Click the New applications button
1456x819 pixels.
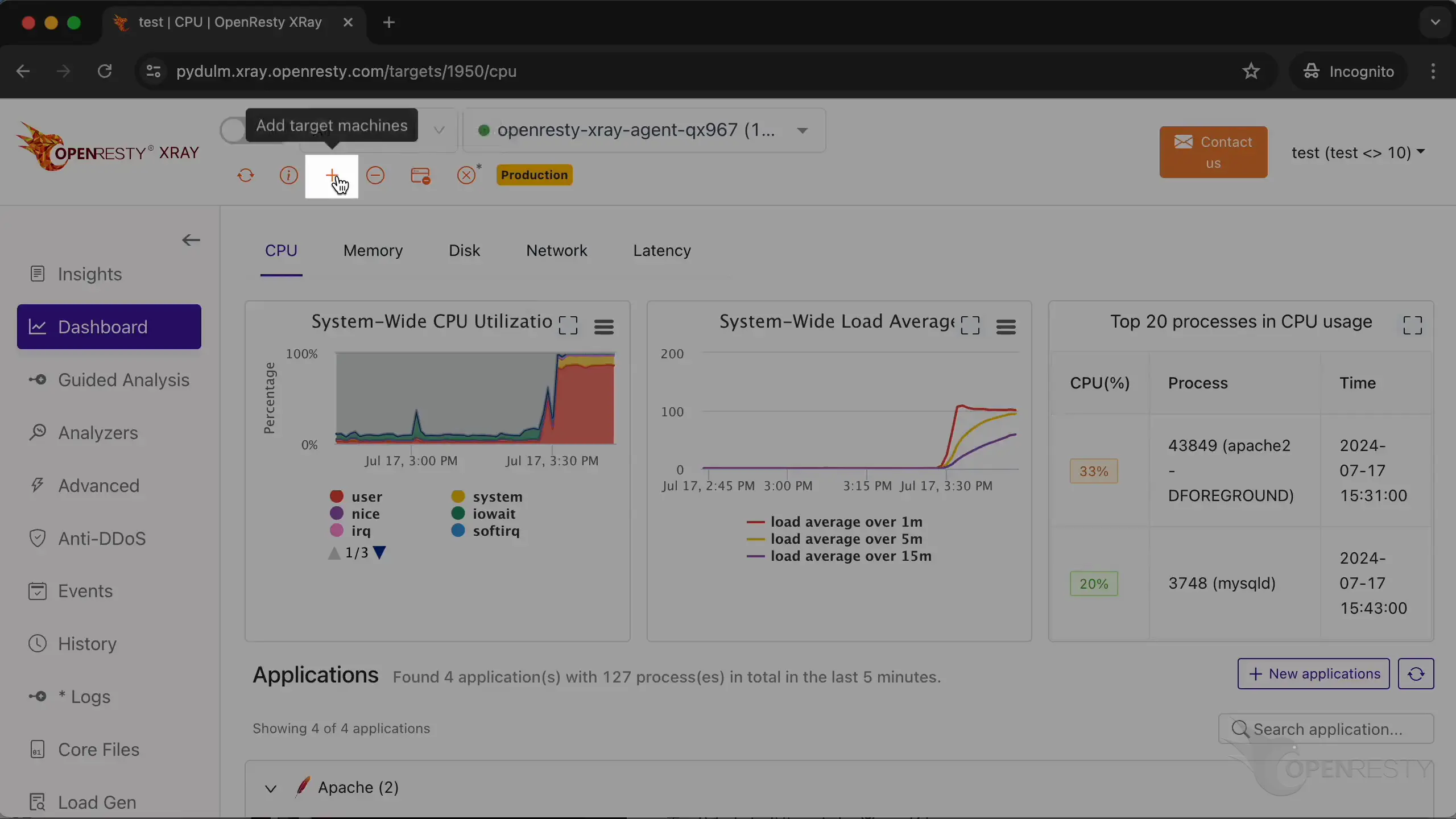click(1313, 674)
